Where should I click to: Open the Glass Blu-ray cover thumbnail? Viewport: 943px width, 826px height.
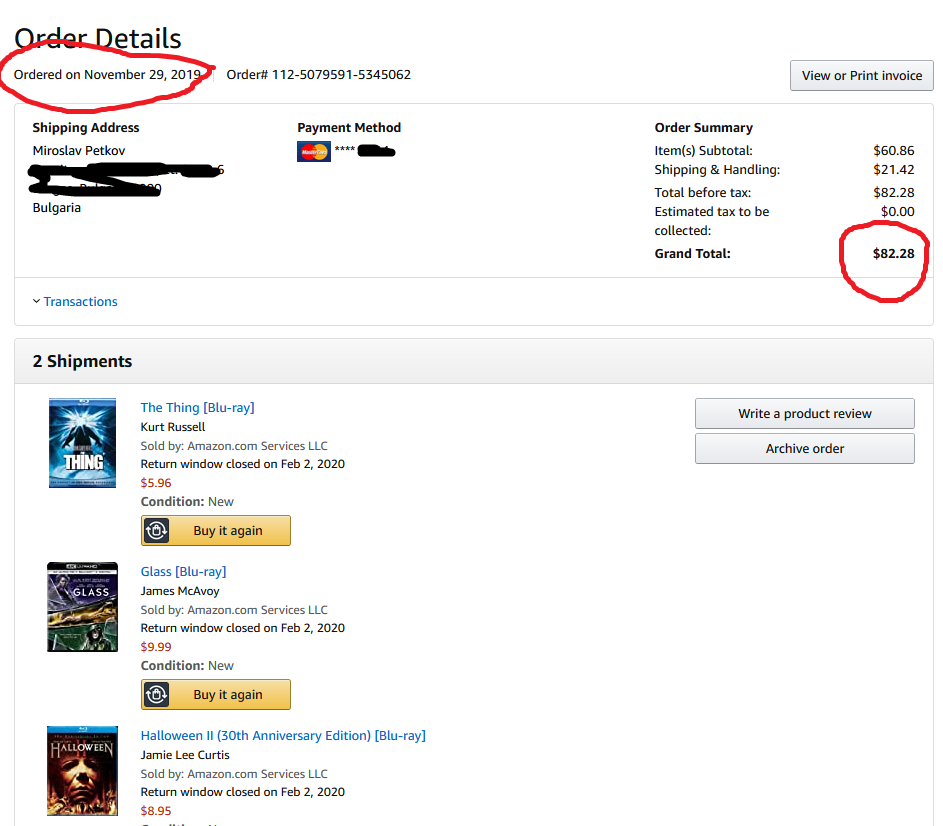coord(82,607)
